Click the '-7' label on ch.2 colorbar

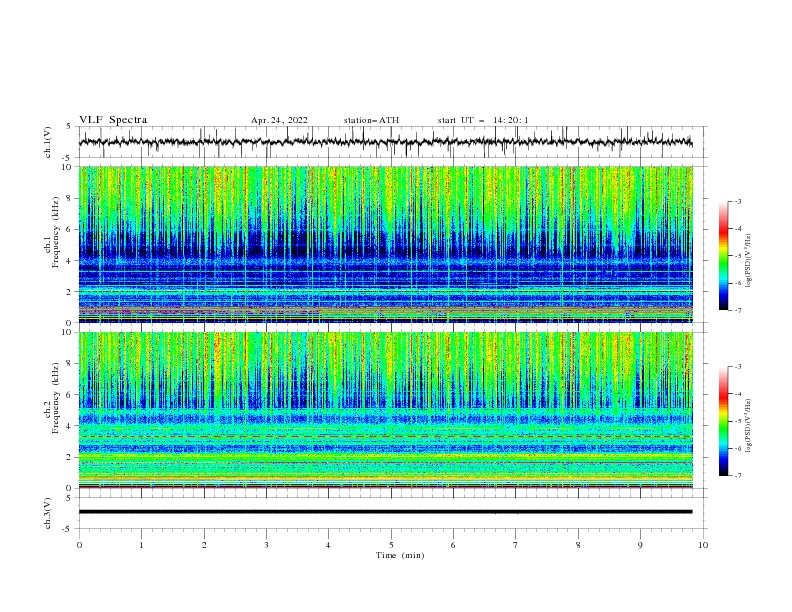737,476
